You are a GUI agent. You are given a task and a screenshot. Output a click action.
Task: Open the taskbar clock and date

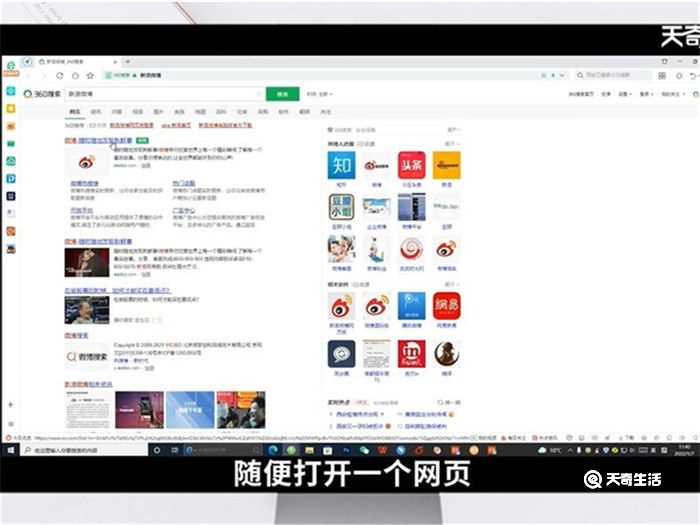[x=684, y=450]
